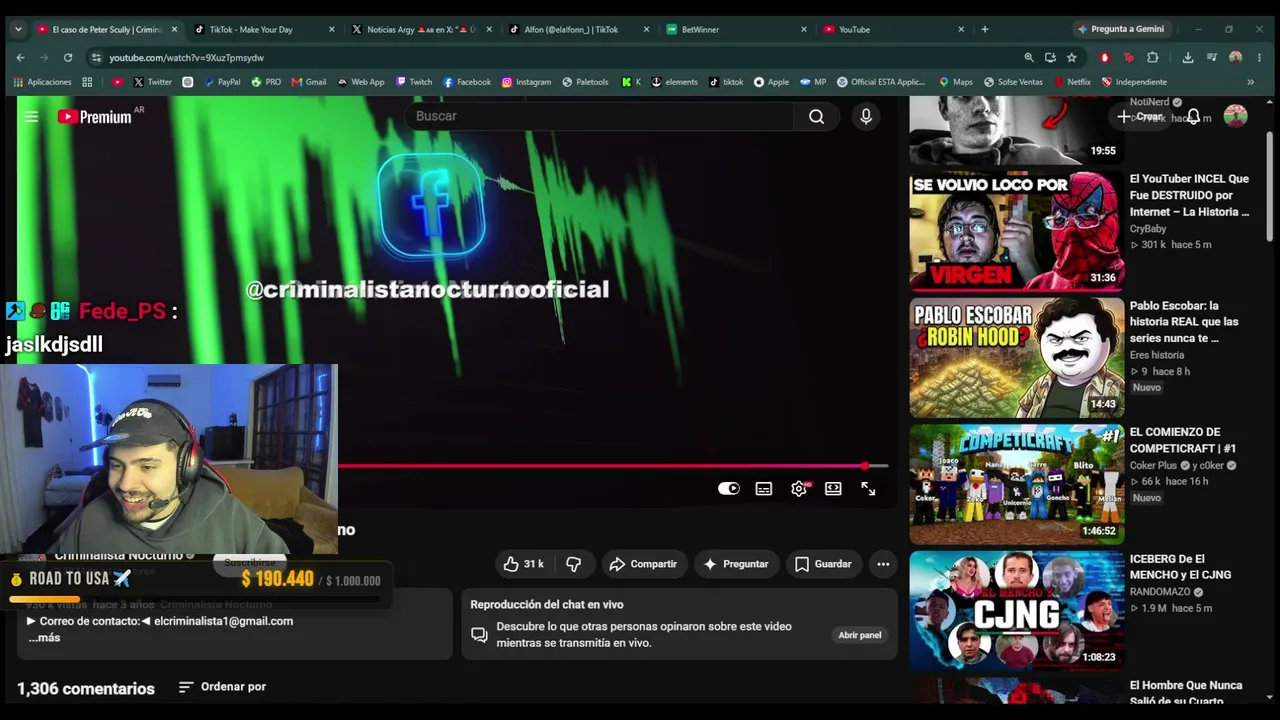Like the video with 31 k likes
Screen dimensions: 1280x720
(524, 564)
